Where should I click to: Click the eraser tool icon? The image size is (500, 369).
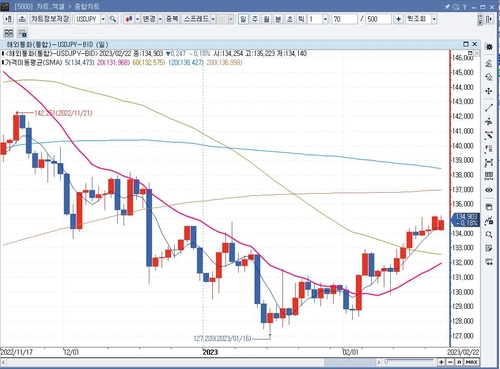489,77
